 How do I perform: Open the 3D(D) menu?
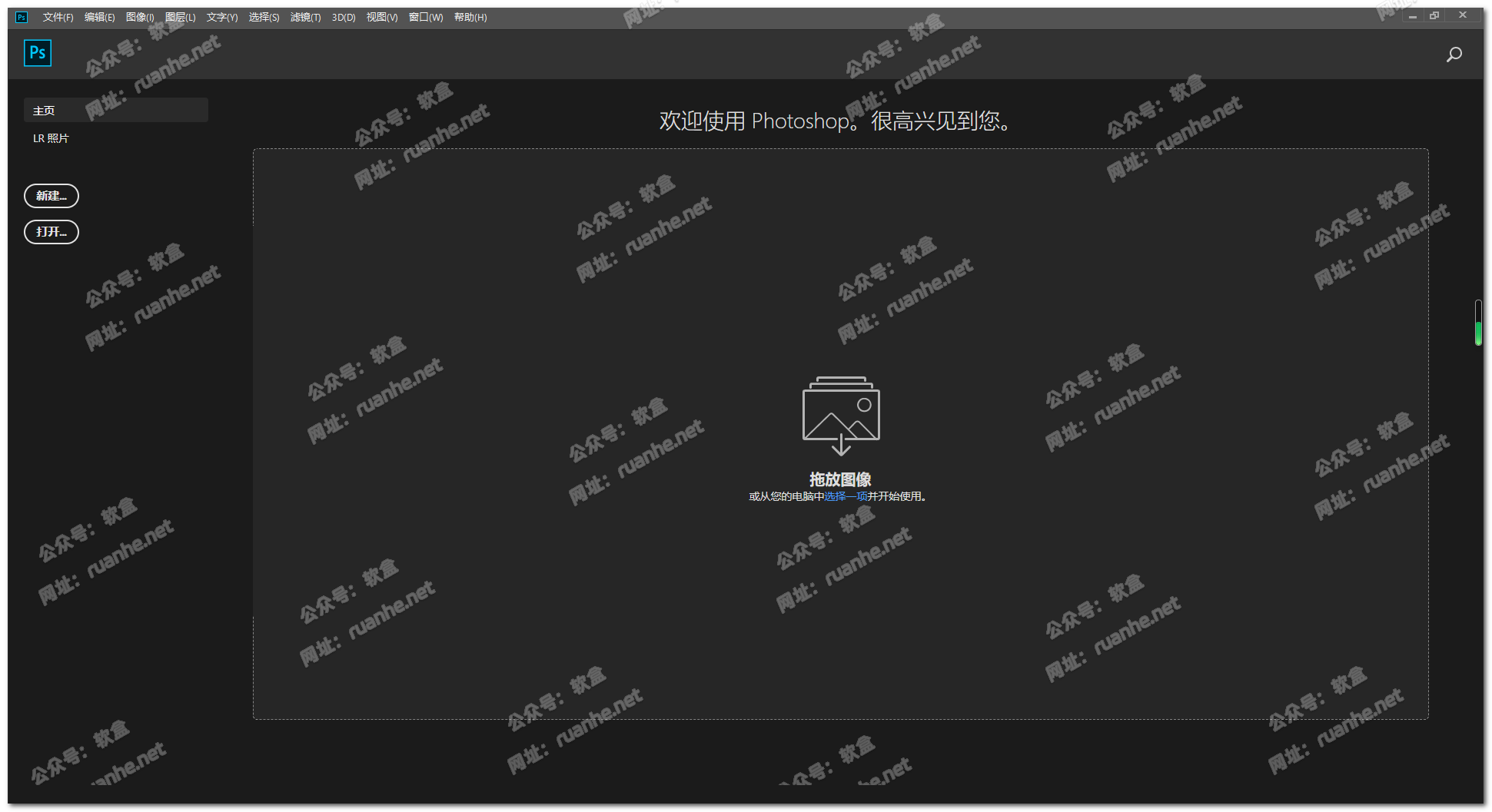344,17
